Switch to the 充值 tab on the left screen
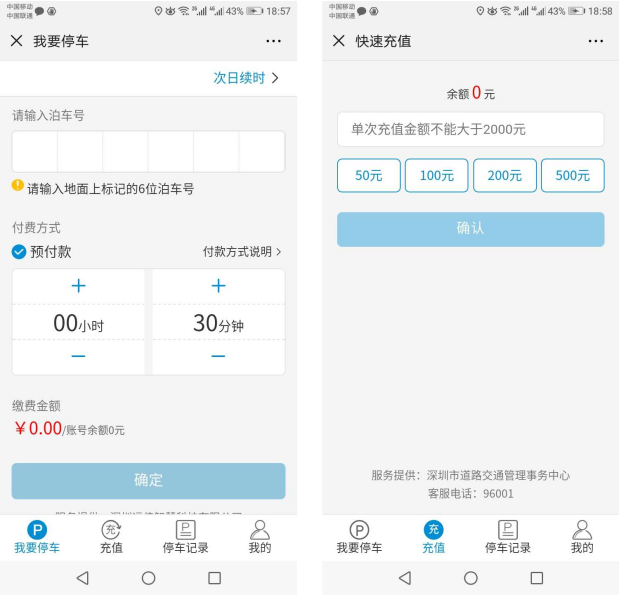The image size is (619, 595). pyautogui.click(x=111, y=537)
